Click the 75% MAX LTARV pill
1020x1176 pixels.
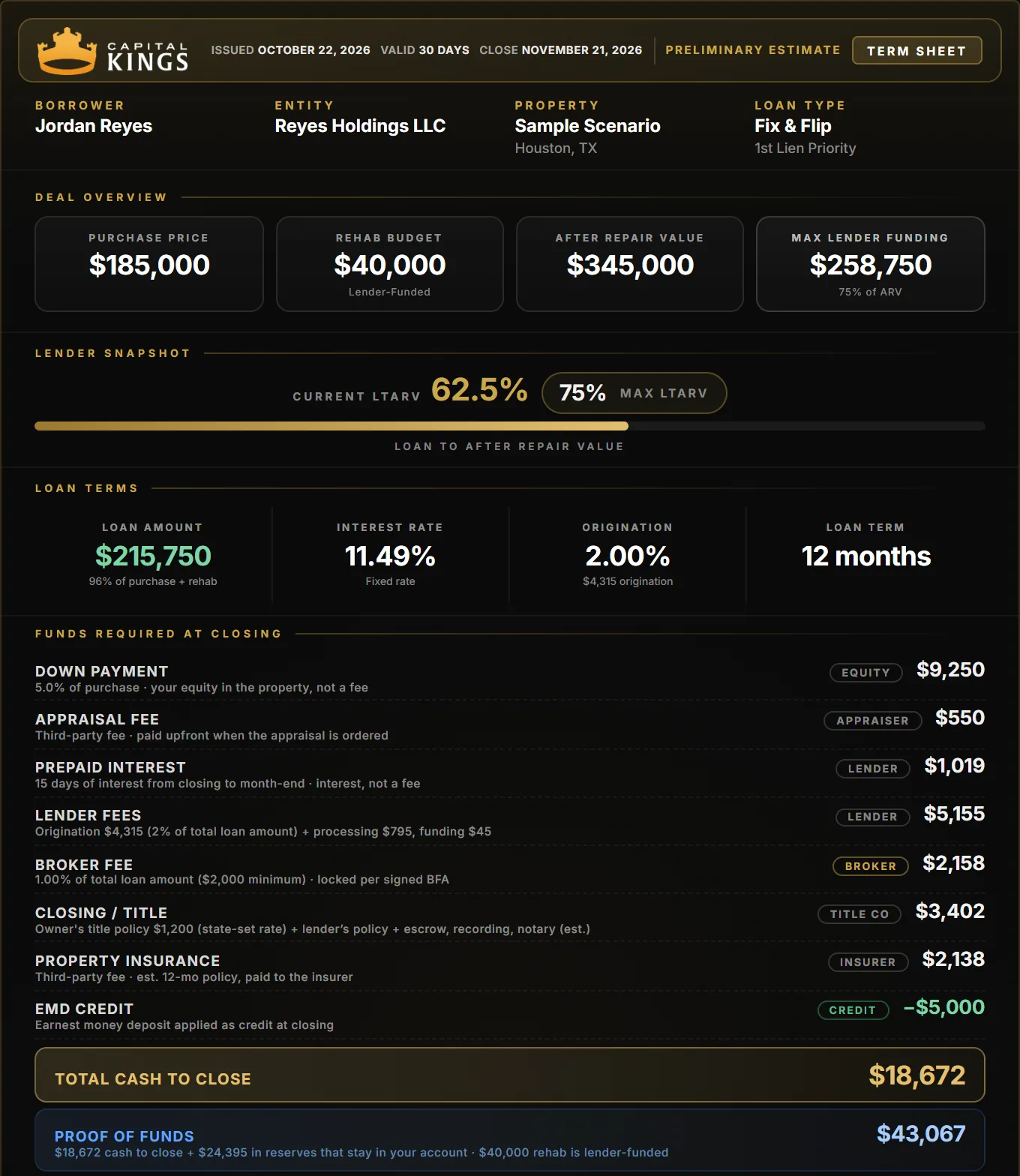634,393
